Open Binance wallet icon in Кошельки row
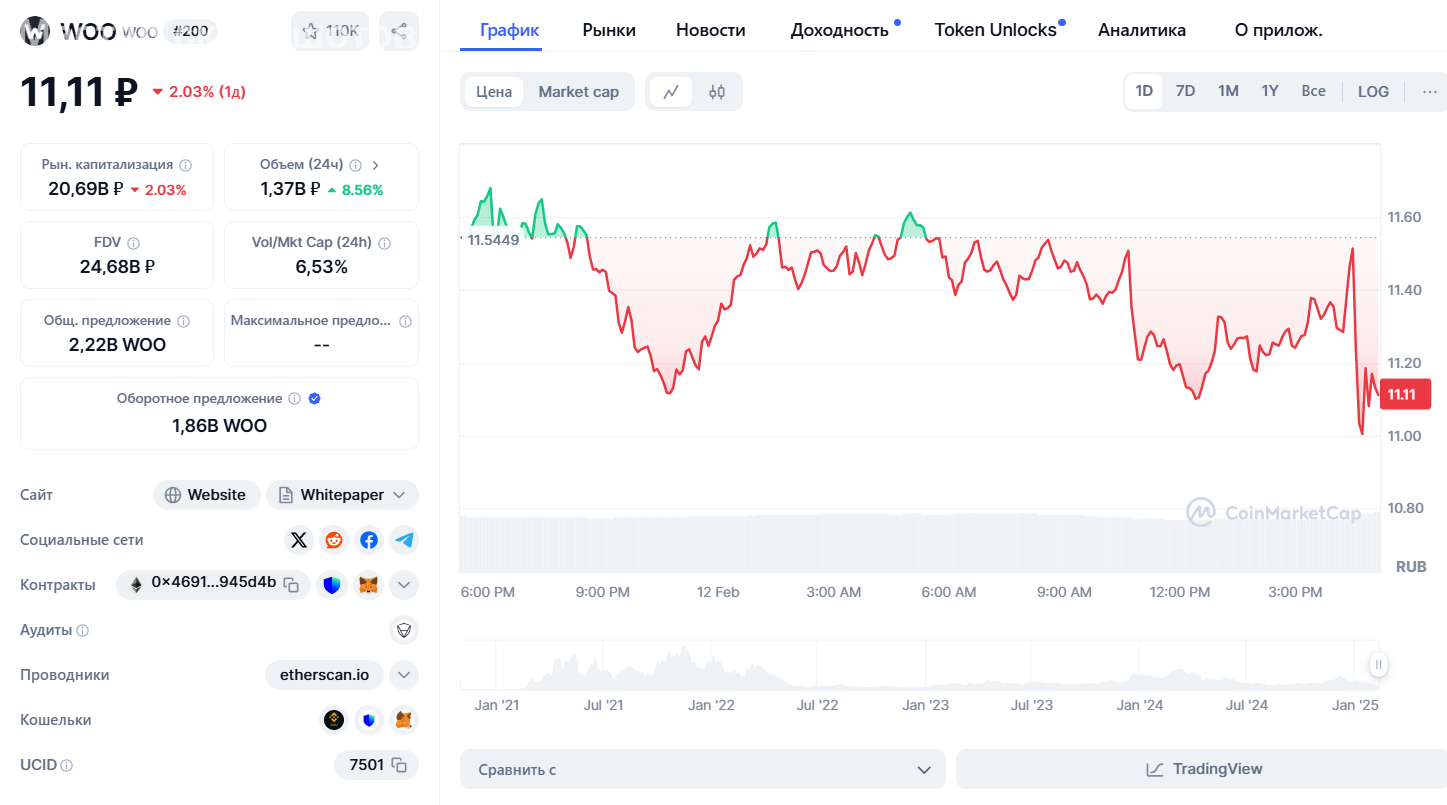Screen dimensions: 1447x805 334,720
